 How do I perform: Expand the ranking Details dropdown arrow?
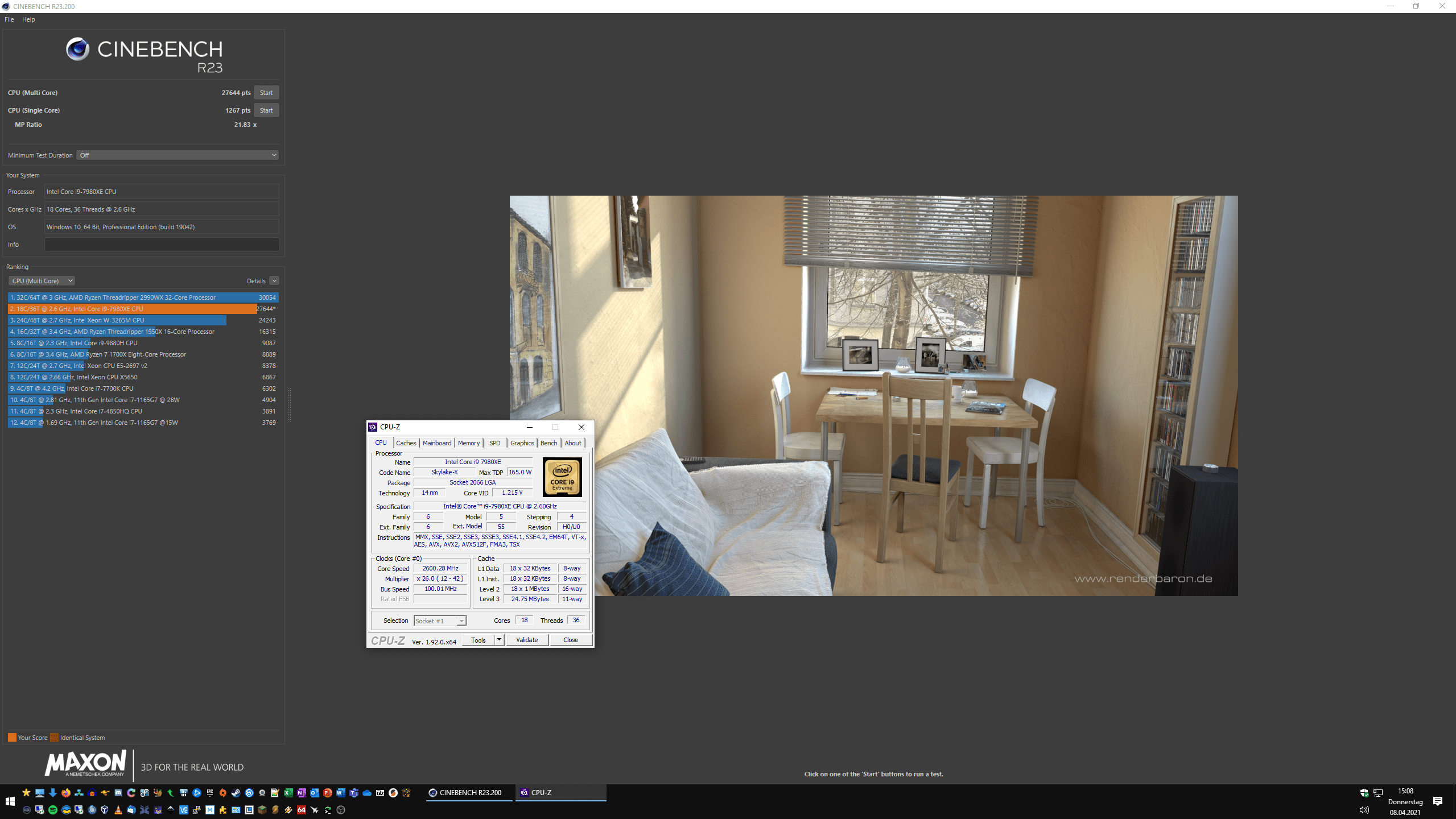[x=274, y=281]
